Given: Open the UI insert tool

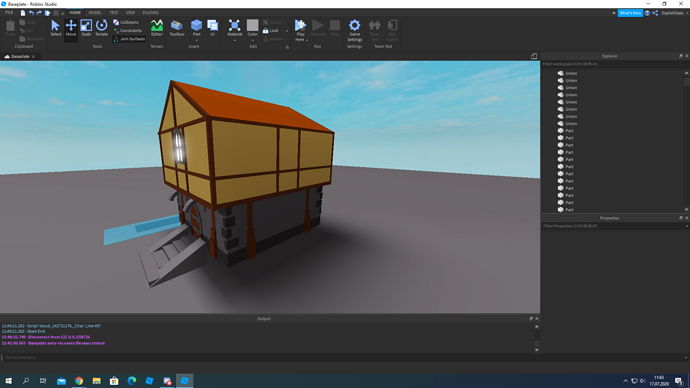Looking at the screenshot, I should coord(213,28).
